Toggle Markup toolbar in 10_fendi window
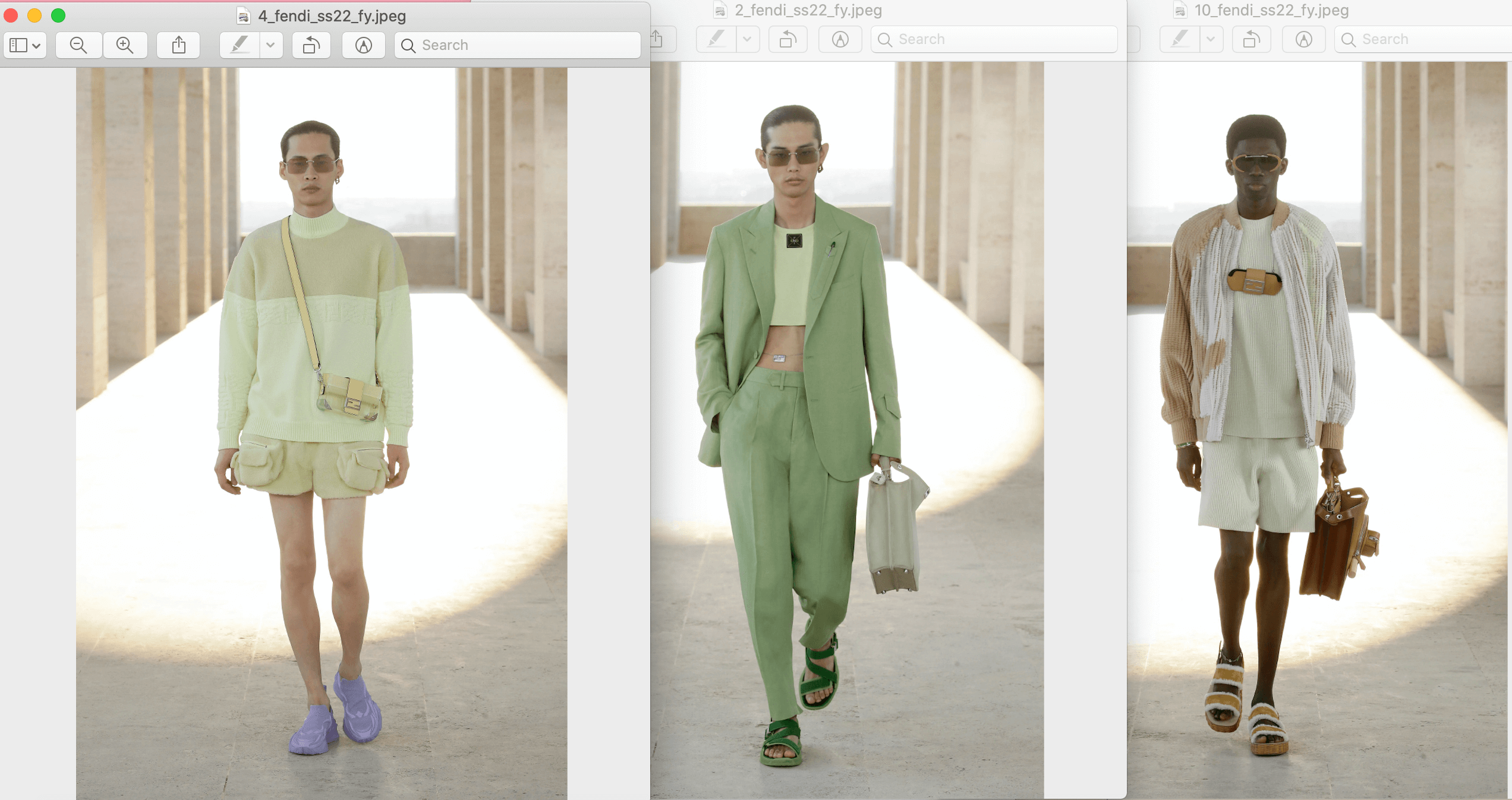 click(x=1304, y=39)
